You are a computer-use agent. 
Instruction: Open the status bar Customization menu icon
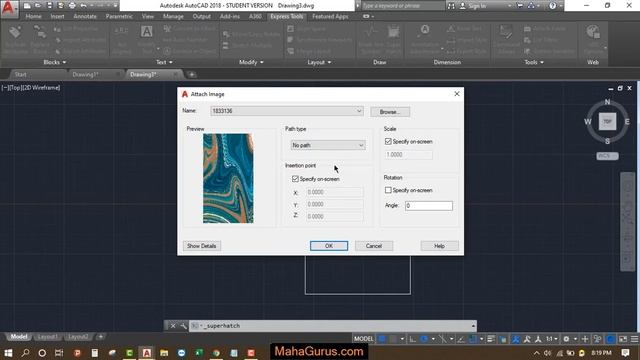tap(634, 339)
